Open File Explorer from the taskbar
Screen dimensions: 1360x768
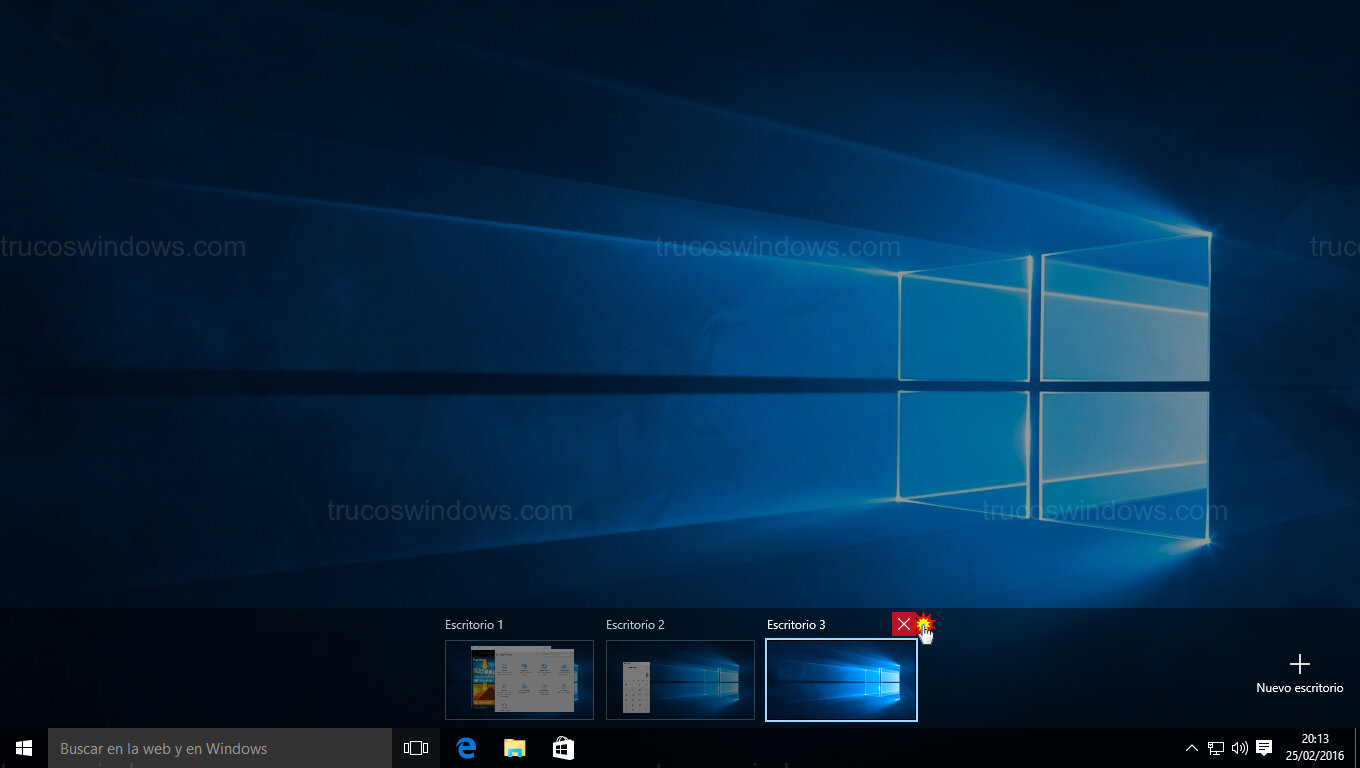click(x=514, y=748)
